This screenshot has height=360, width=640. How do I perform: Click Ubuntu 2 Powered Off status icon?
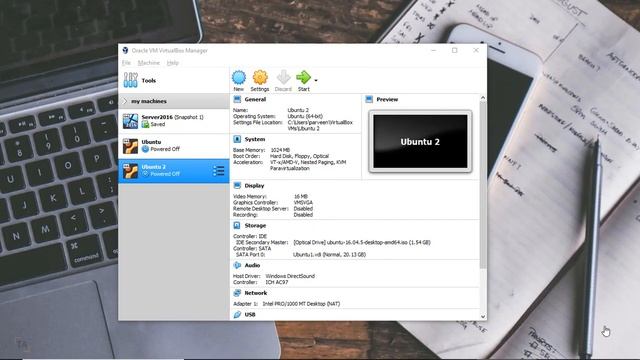click(x=145, y=174)
